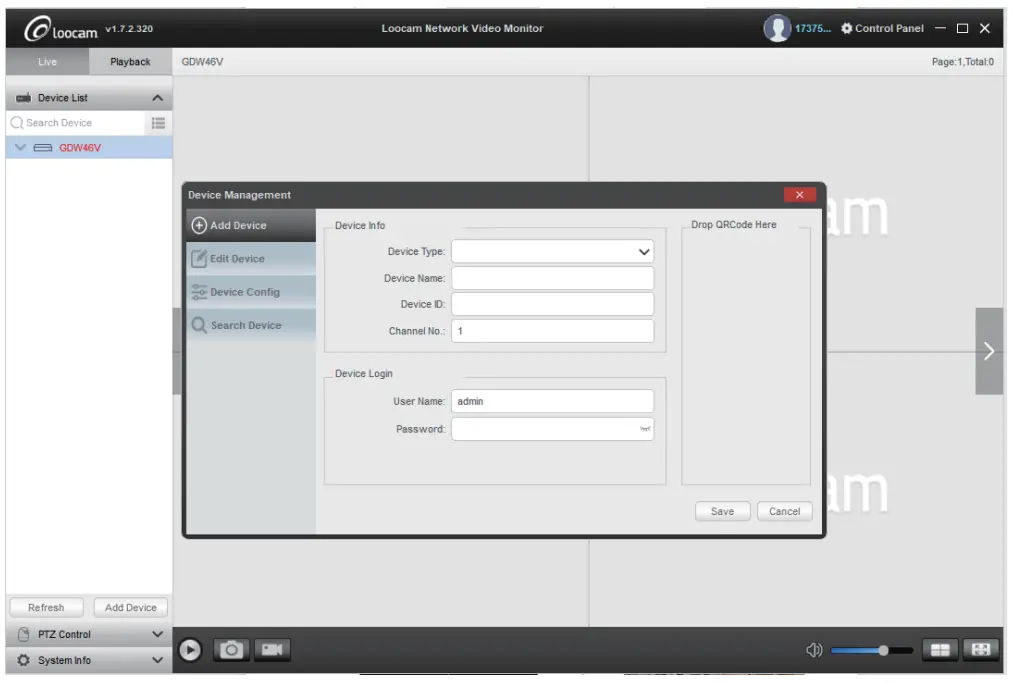Click the GDW46V header label
Viewport: 1014px width, 684px height.
202,62
